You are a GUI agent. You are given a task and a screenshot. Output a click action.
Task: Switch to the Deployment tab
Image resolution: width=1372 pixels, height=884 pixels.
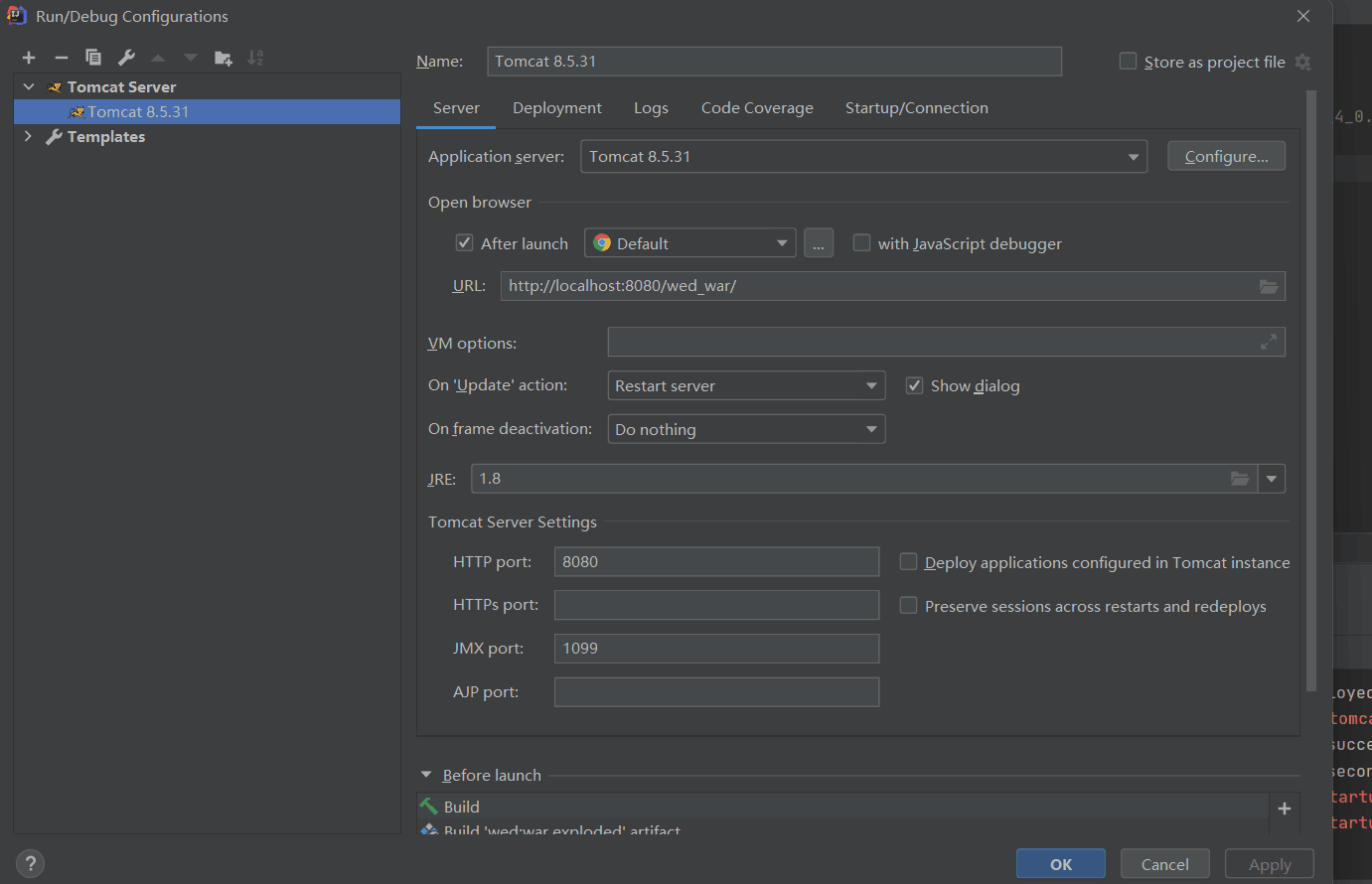pyautogui.click(x=557, y=108)
